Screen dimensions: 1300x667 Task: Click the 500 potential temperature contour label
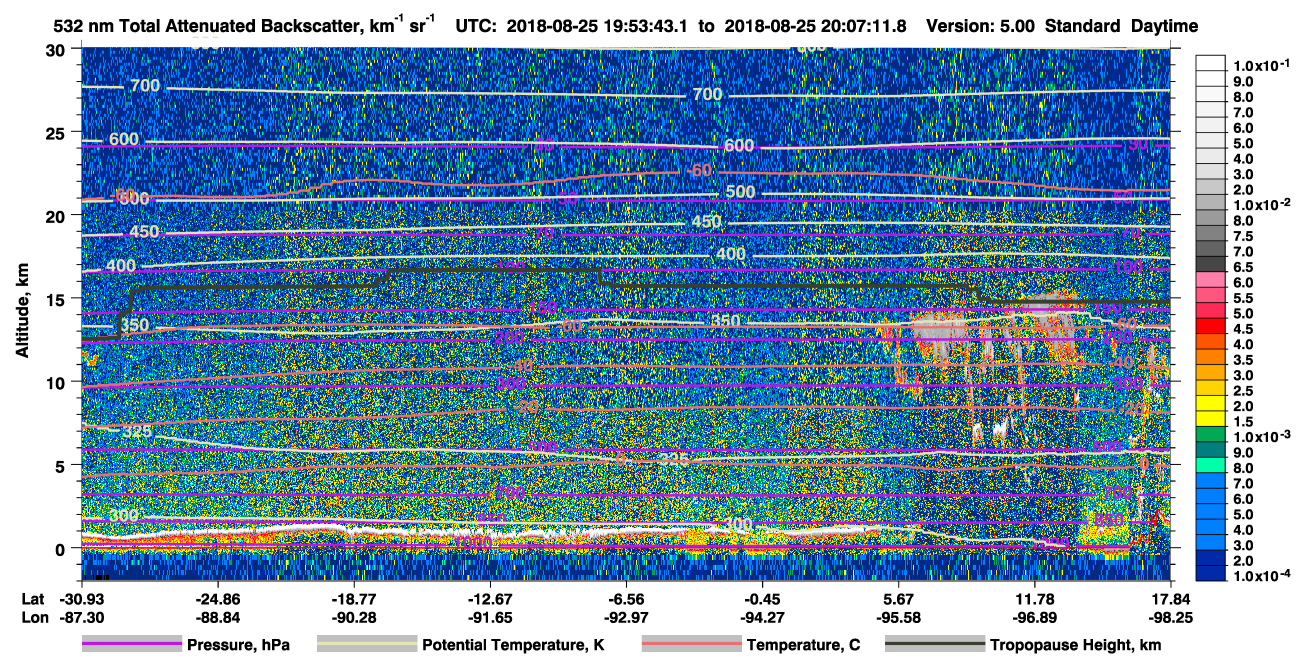click(740, 192)
